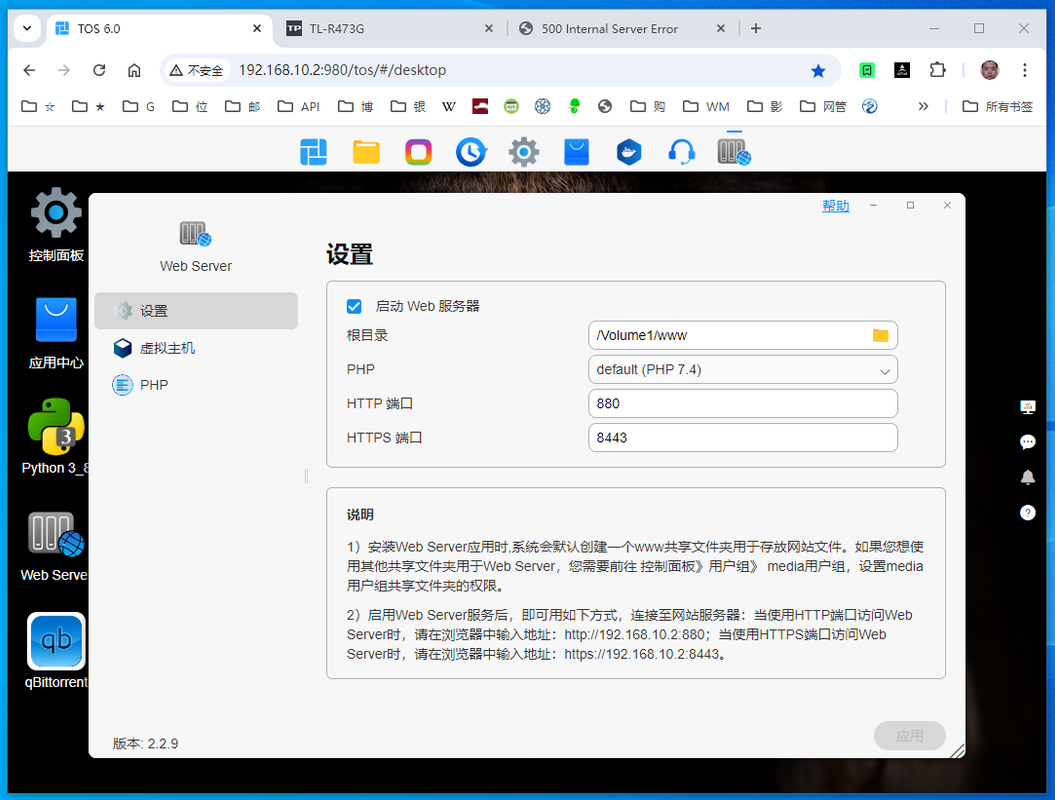The height and width of the screenshot is (800, 1055).
Task: Close the 500 Internal Server Error tab
Action: point(721,28)
